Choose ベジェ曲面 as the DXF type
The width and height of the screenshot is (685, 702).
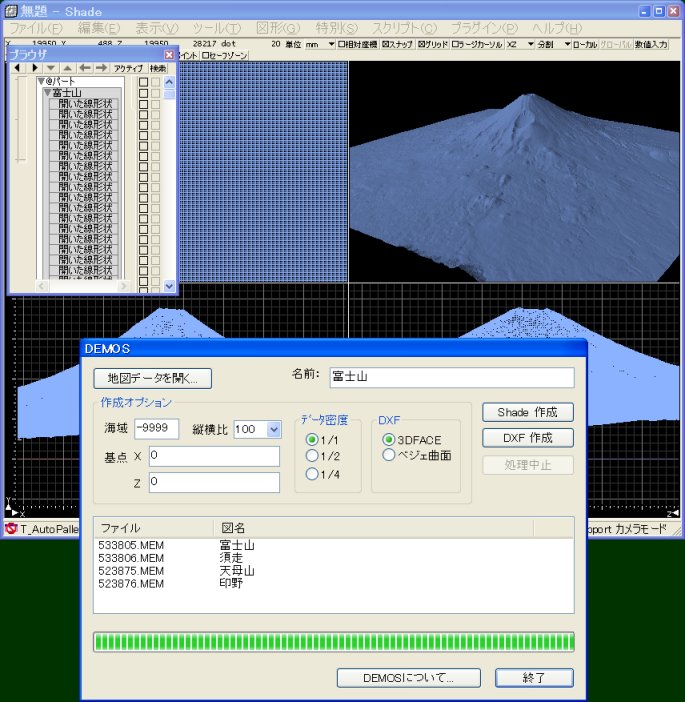pos(389,455)
